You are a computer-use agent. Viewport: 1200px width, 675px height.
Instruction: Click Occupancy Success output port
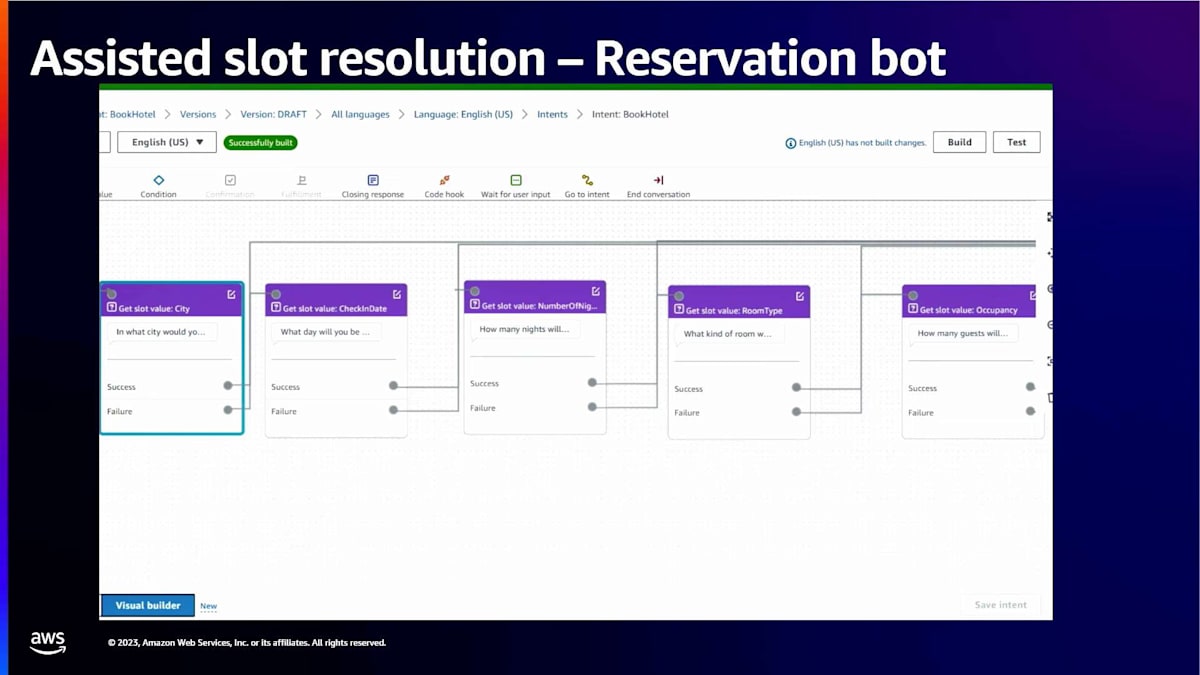tap(1030, 386)
